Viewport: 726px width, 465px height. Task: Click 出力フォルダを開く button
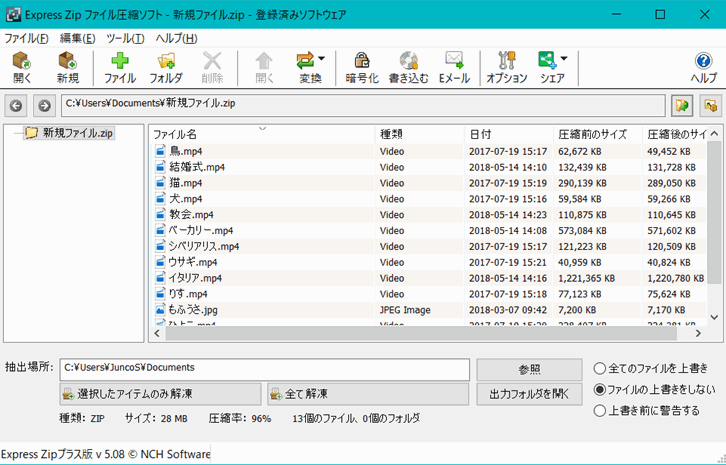tap(529, 394)
